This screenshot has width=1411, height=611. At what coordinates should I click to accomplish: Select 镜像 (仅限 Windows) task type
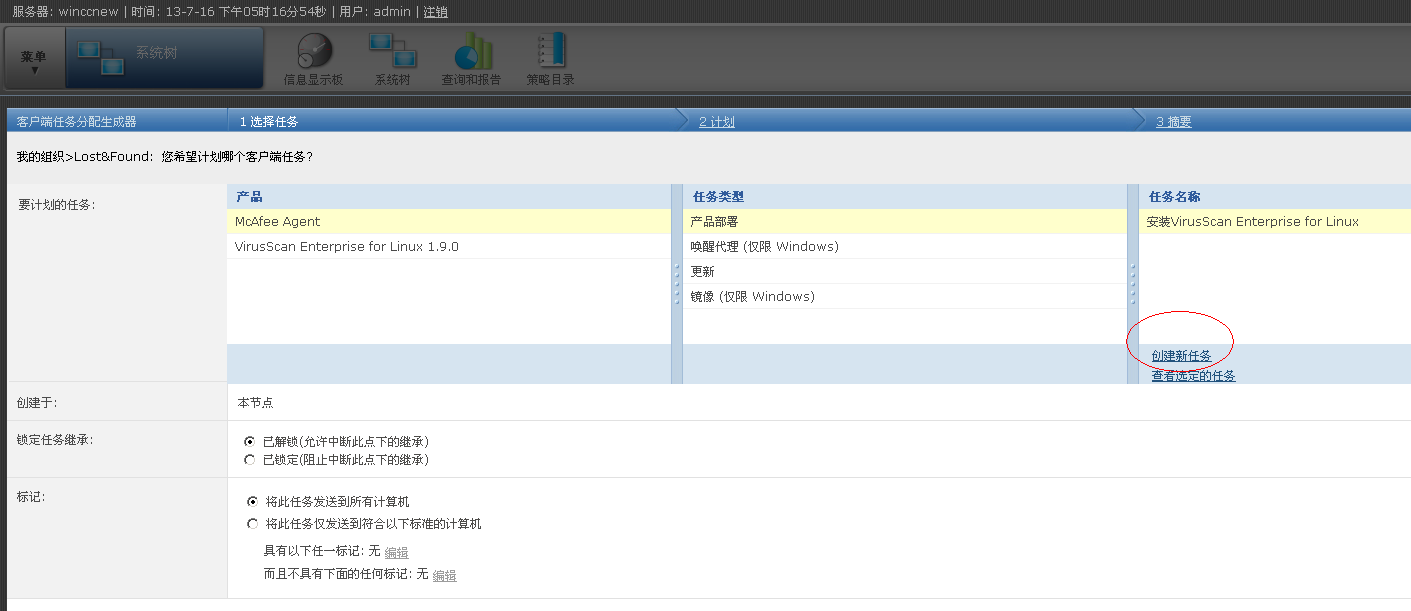(905, 297)
